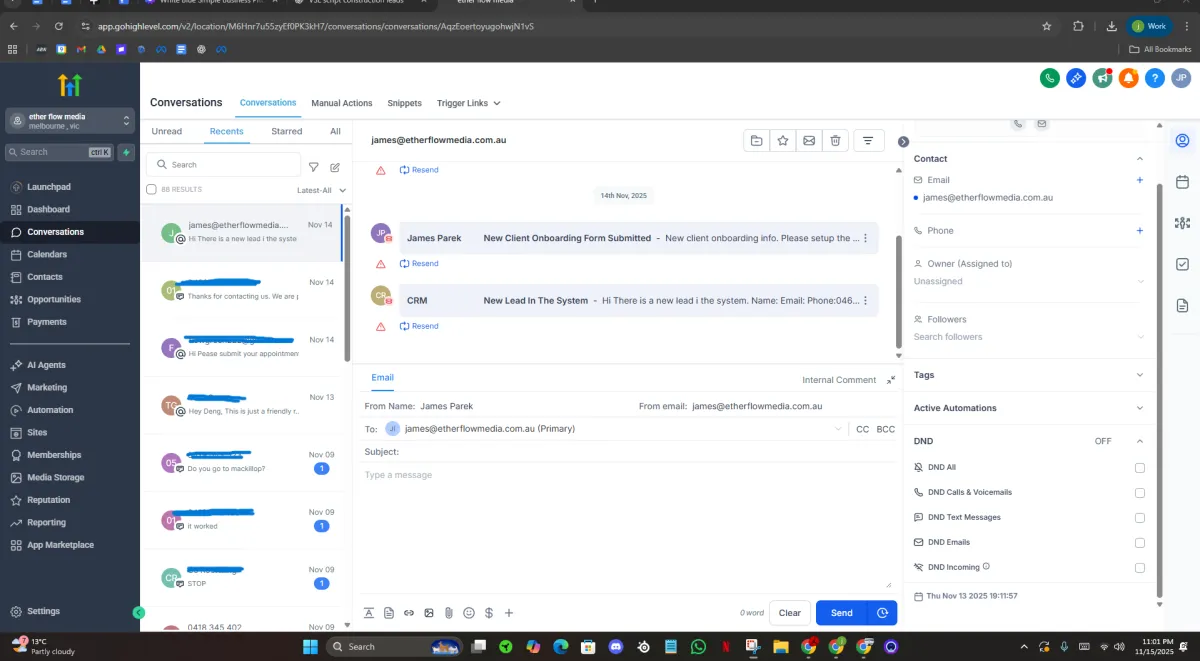Insert a link in the email
Screen dimensions: 1200x661
pos(409,613)
